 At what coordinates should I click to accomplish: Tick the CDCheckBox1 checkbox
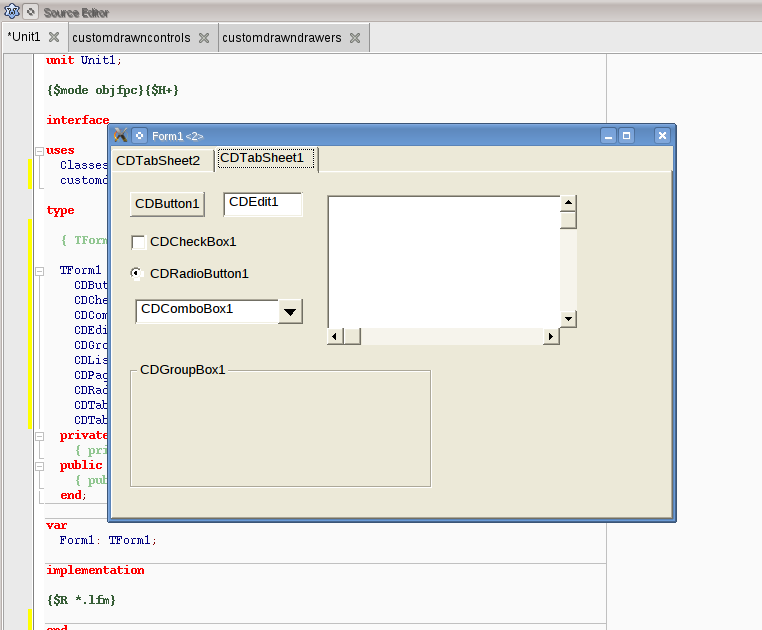[x=139, y=242]
